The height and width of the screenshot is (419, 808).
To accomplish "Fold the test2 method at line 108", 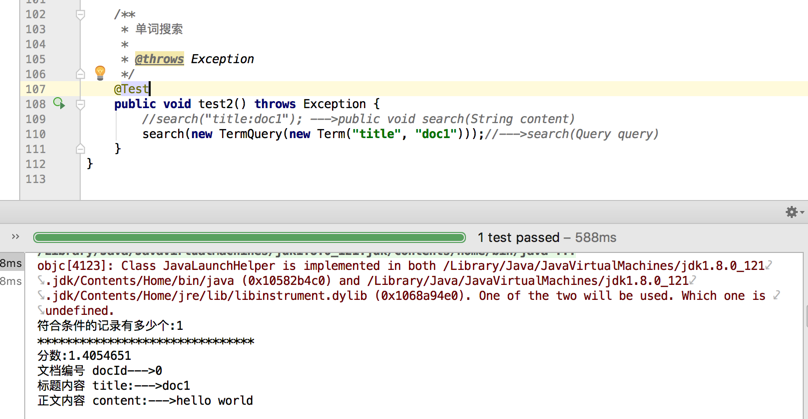I will (x=80, y=104).
